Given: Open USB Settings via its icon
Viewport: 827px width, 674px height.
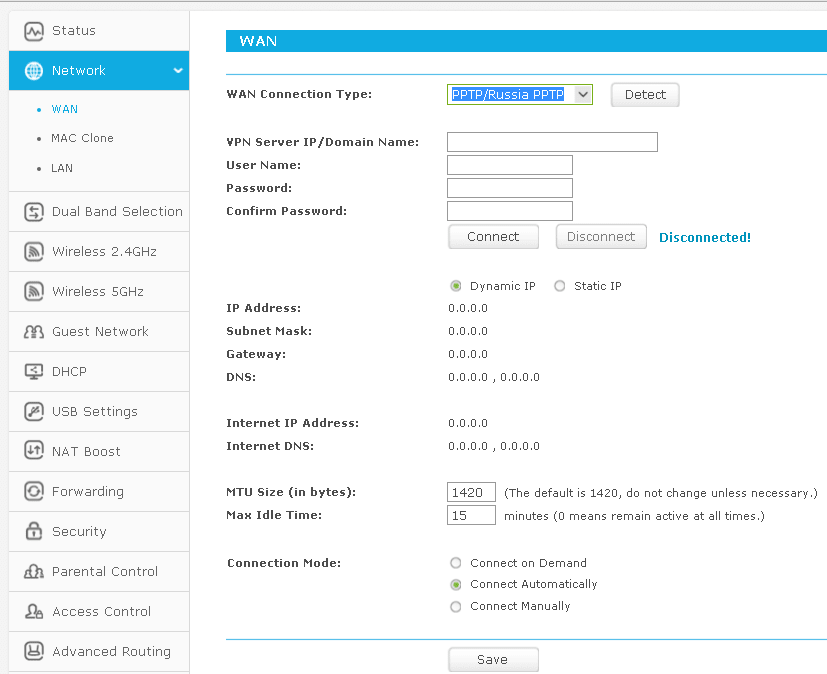Looking at the screenshot, I should (34, 412).
